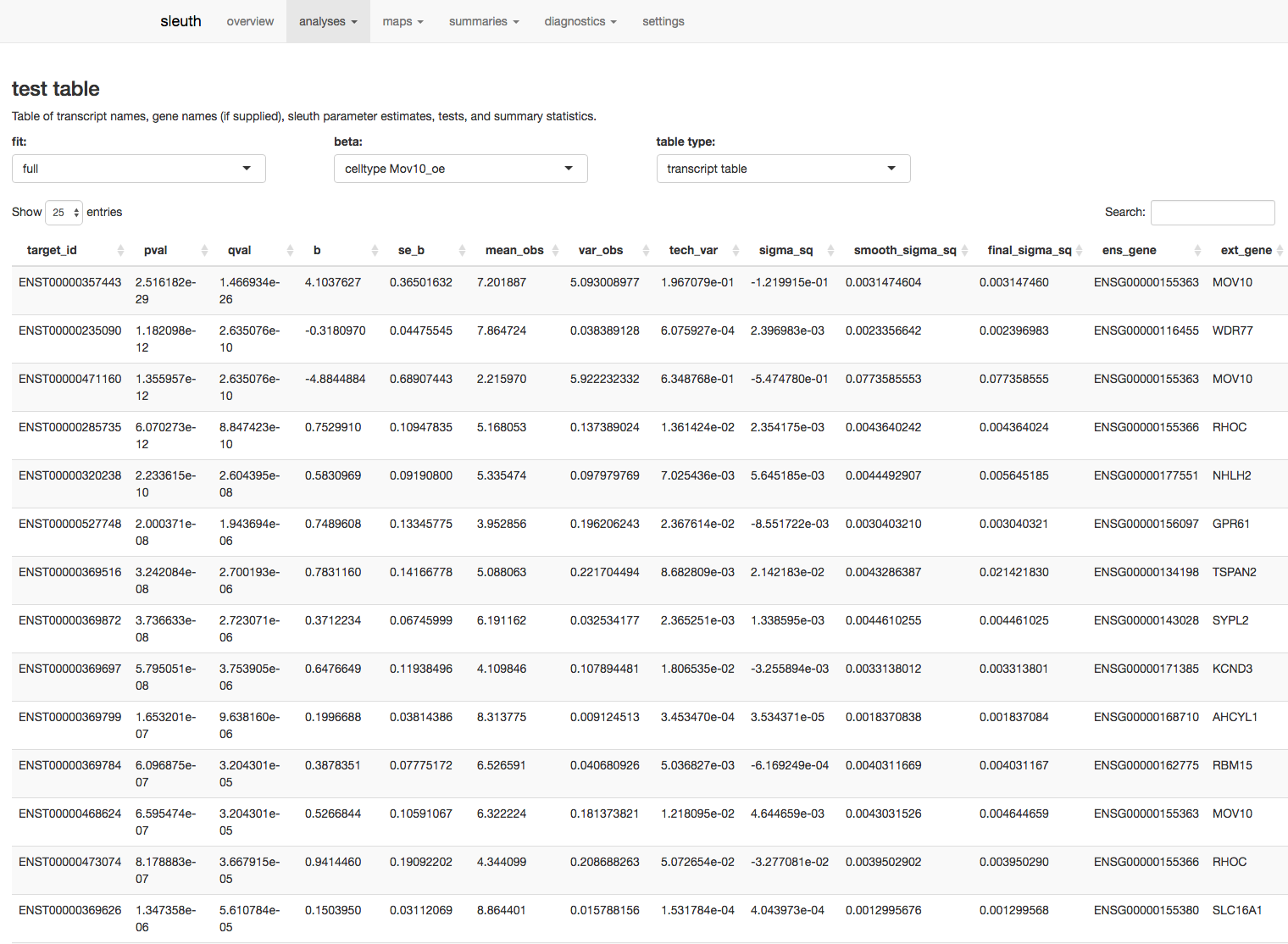Viewport: 1288px width, 944px height.
Task: Click Ensembl ID ENSG00000177551
Action: (x=1146, y=475)
